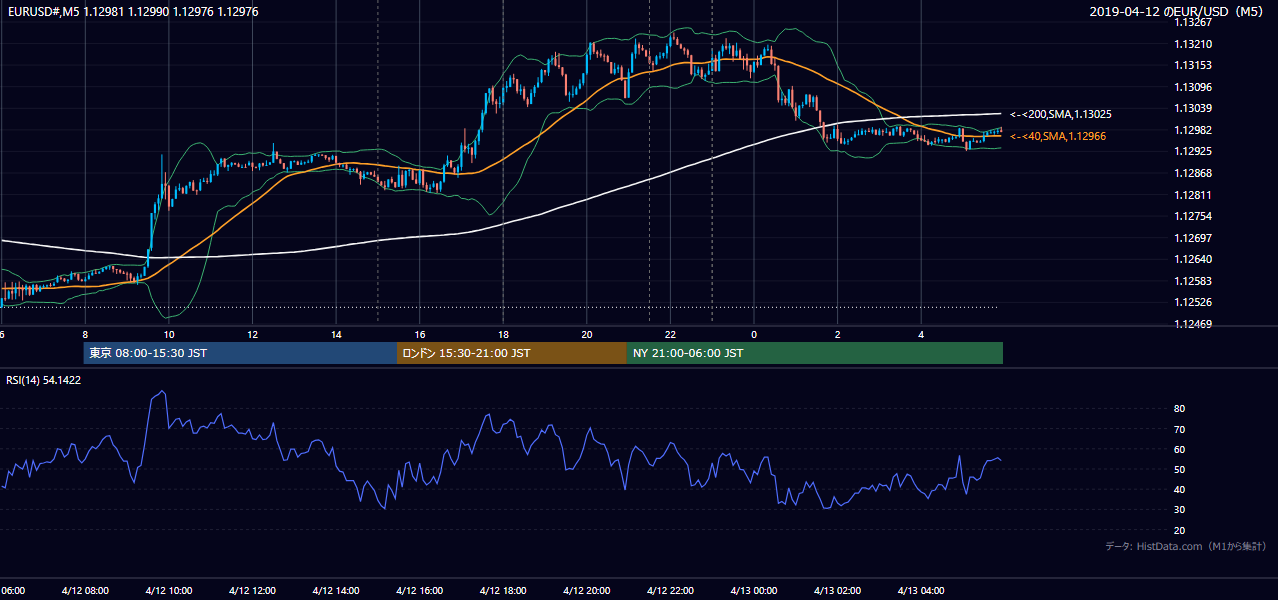This screenshot has height=600, width=1278.
Task: Click the 2019-04-12 EUR/USD (M5) title
Action: 1177,11
